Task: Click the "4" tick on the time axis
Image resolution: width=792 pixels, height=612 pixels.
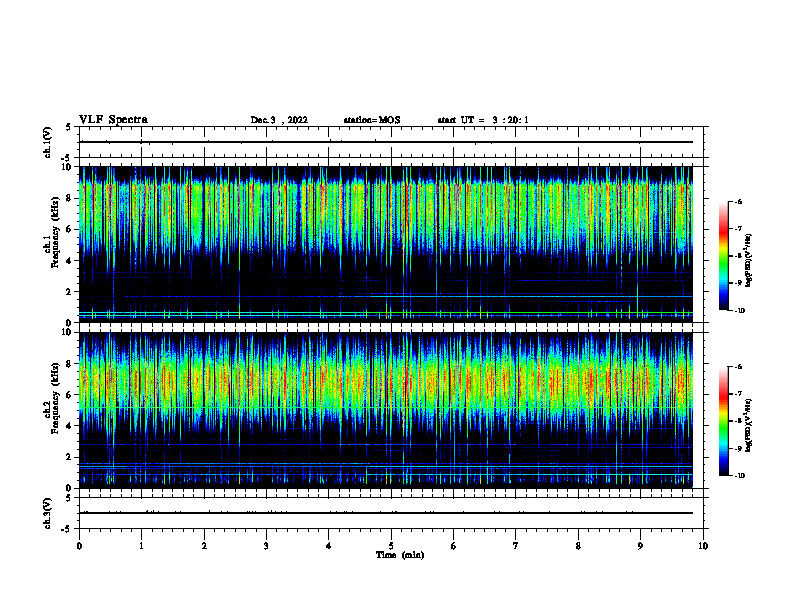Action: [x=329, y=546]
